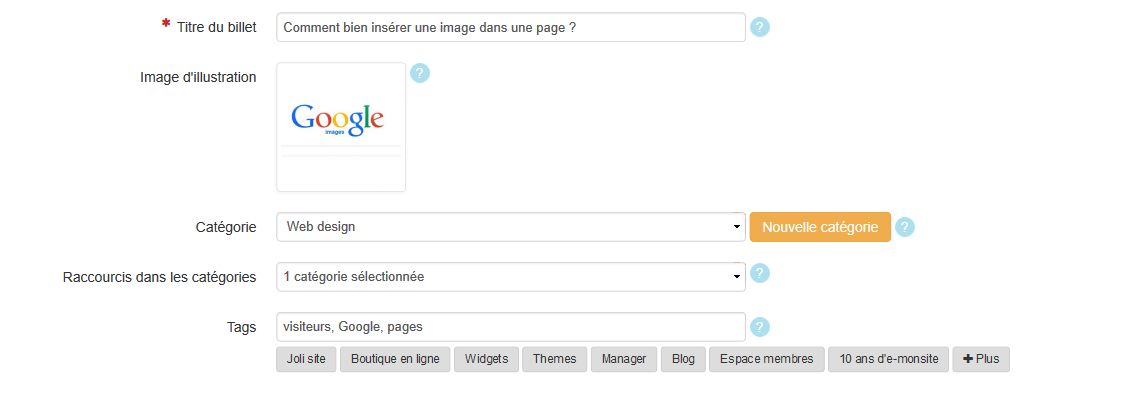Open the Catégorie dropdown showing Web design
Viewport: 1133px width, 406px height.
tap(511, 227)
